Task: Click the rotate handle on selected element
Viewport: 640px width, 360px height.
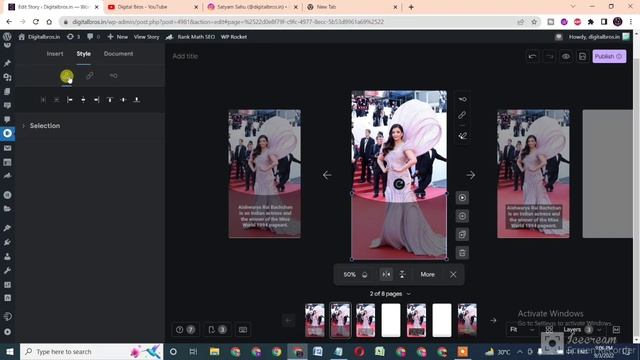Action: [x=399, y=184]
